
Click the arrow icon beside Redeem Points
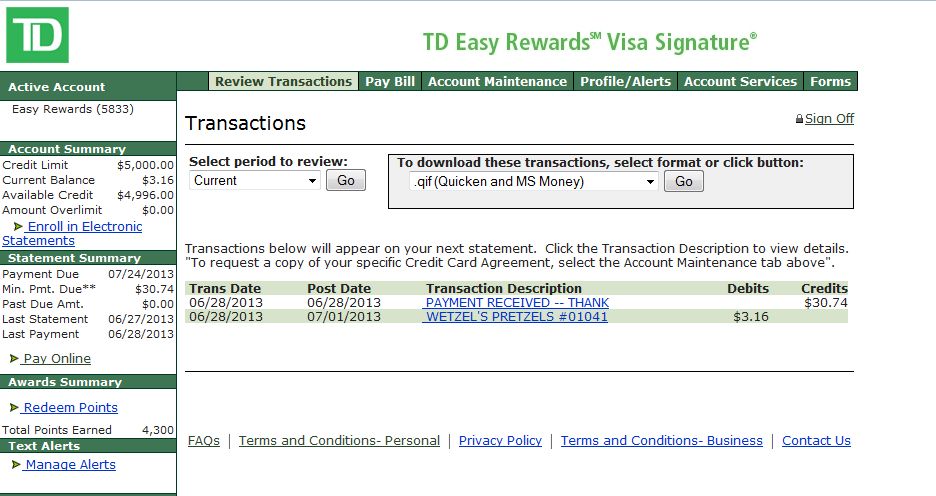[x=14, y=407]
